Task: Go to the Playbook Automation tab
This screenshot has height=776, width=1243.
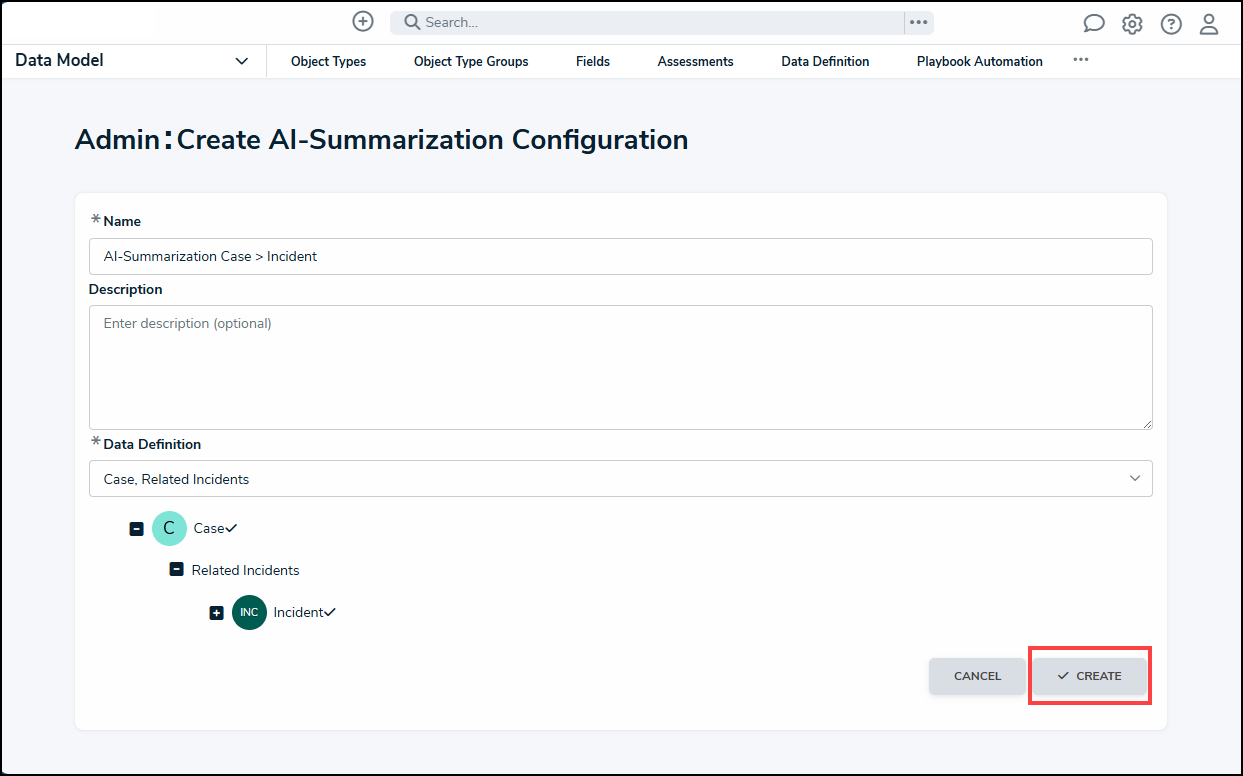Action: 979,61
